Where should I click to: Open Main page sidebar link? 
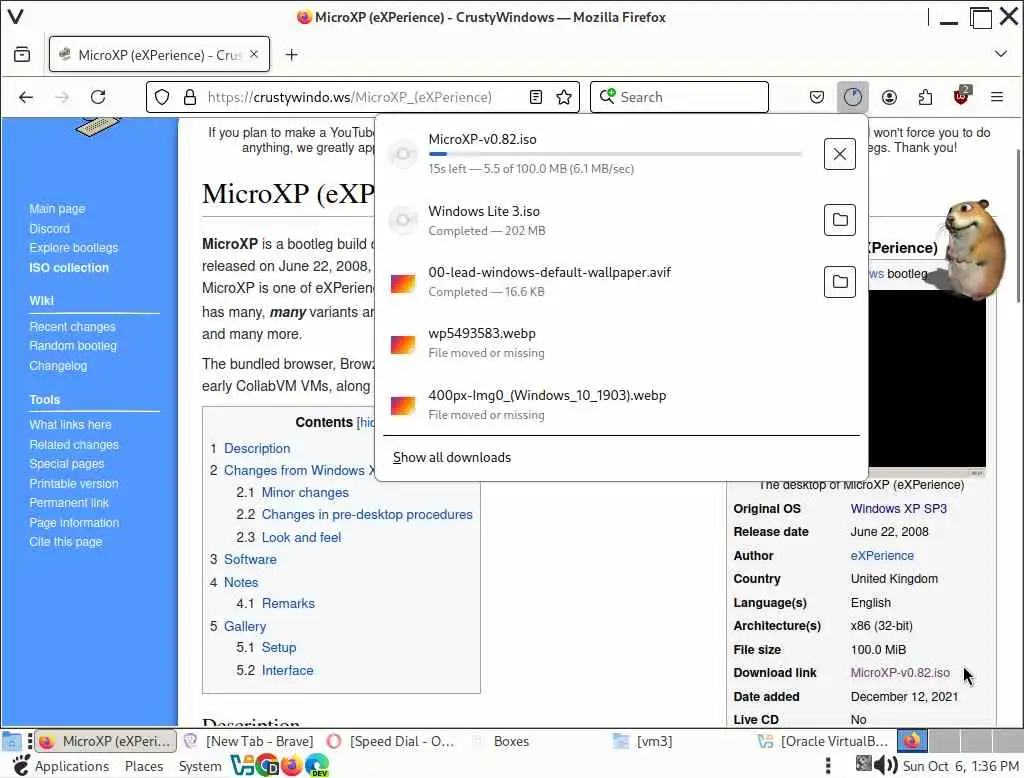tap(57, 209)
